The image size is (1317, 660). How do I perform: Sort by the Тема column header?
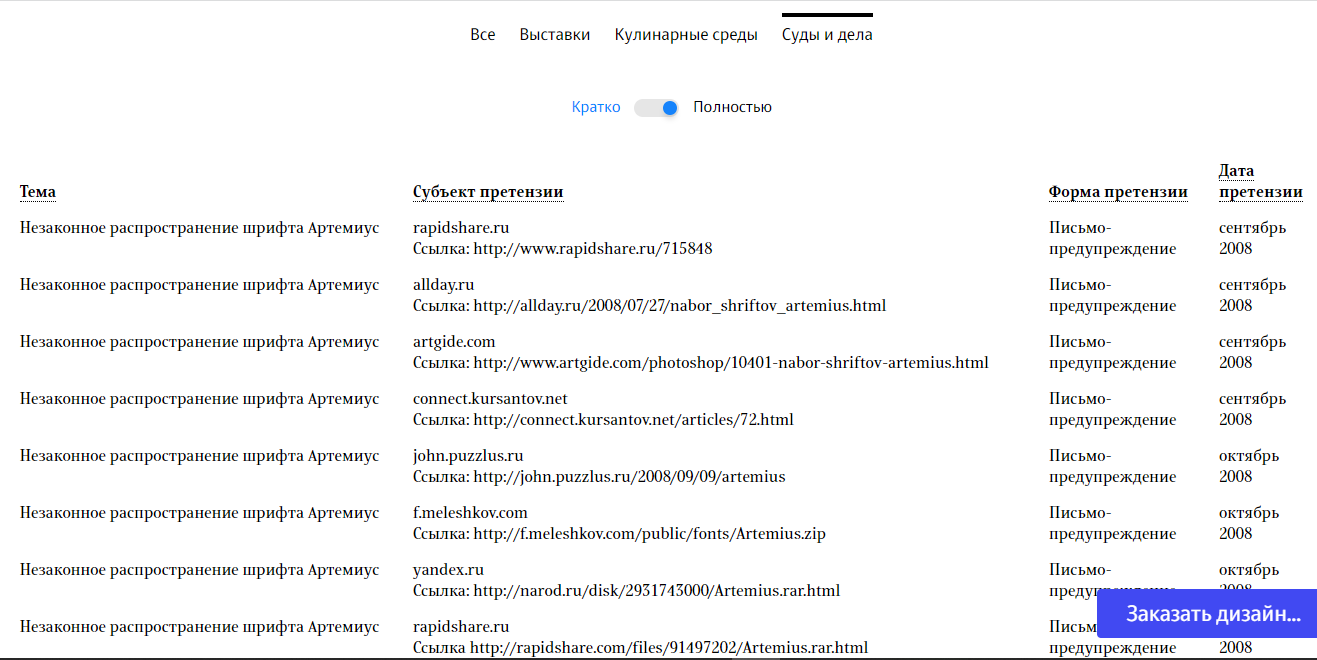(x=38, y=192)
